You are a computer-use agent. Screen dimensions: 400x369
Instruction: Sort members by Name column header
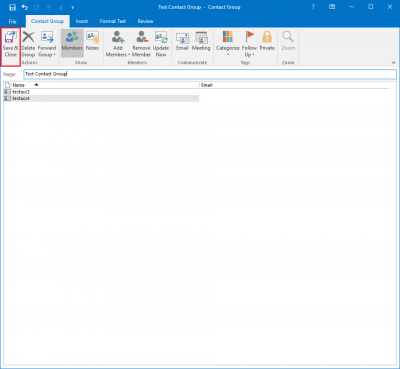tap(102, 85)
